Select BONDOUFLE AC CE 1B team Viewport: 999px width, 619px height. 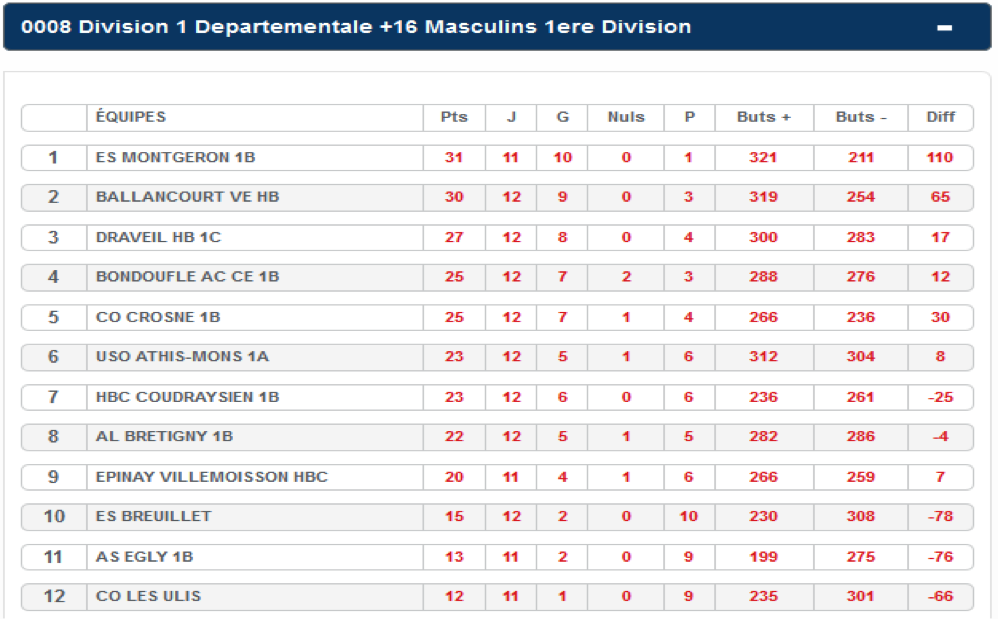(187, 276)
